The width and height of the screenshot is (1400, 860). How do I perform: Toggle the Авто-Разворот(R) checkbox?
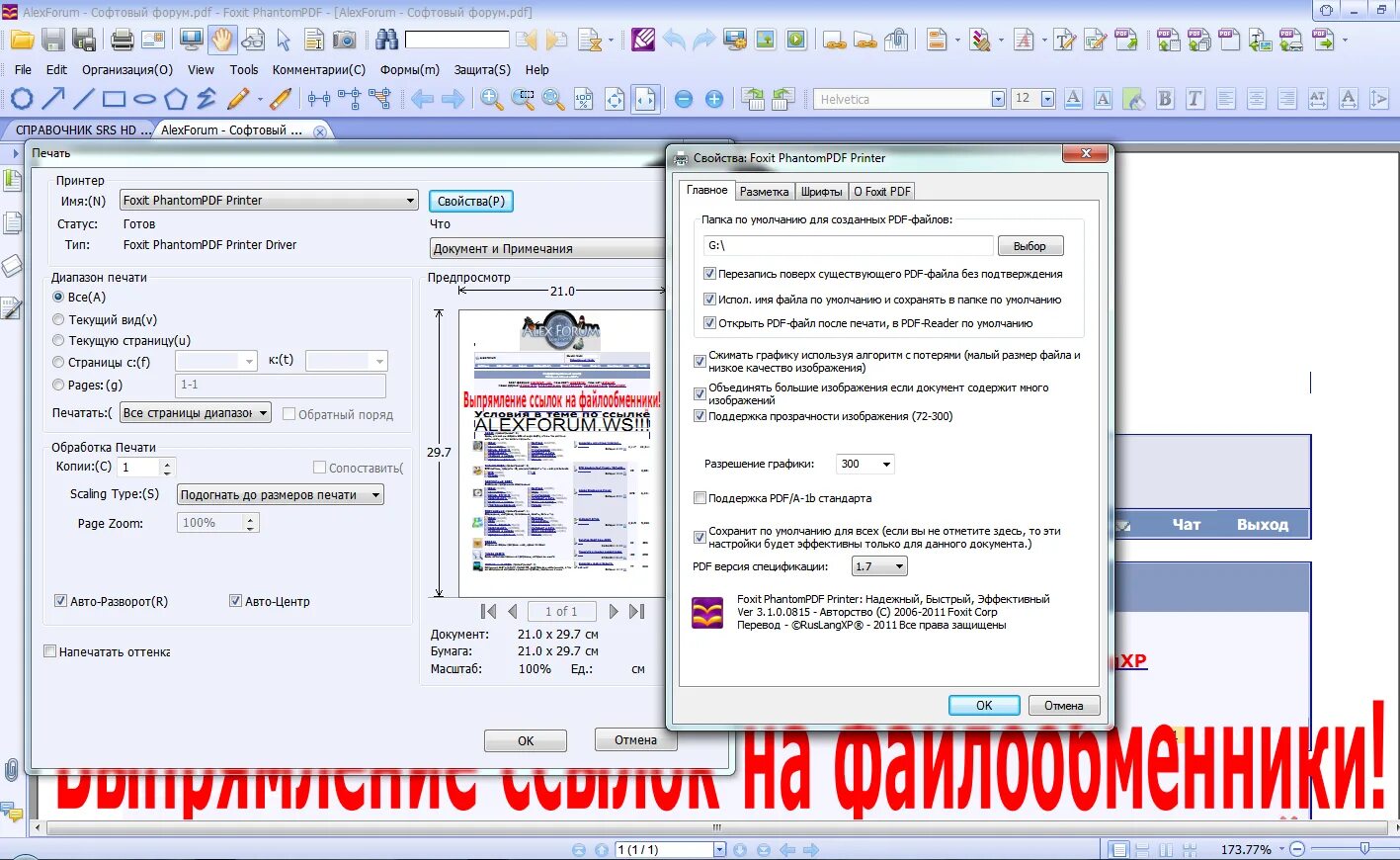[x=61, y=600]
